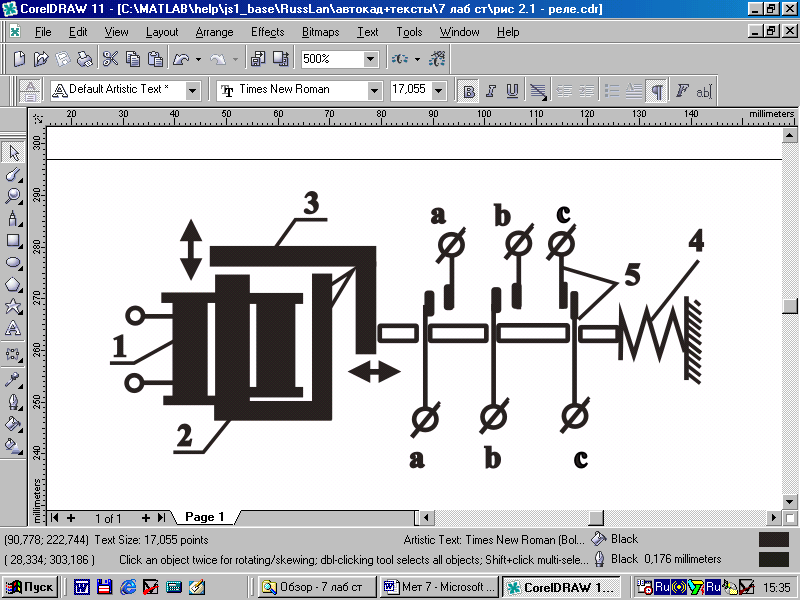
Task: Select the Text tool
Action: click(13, 328)
